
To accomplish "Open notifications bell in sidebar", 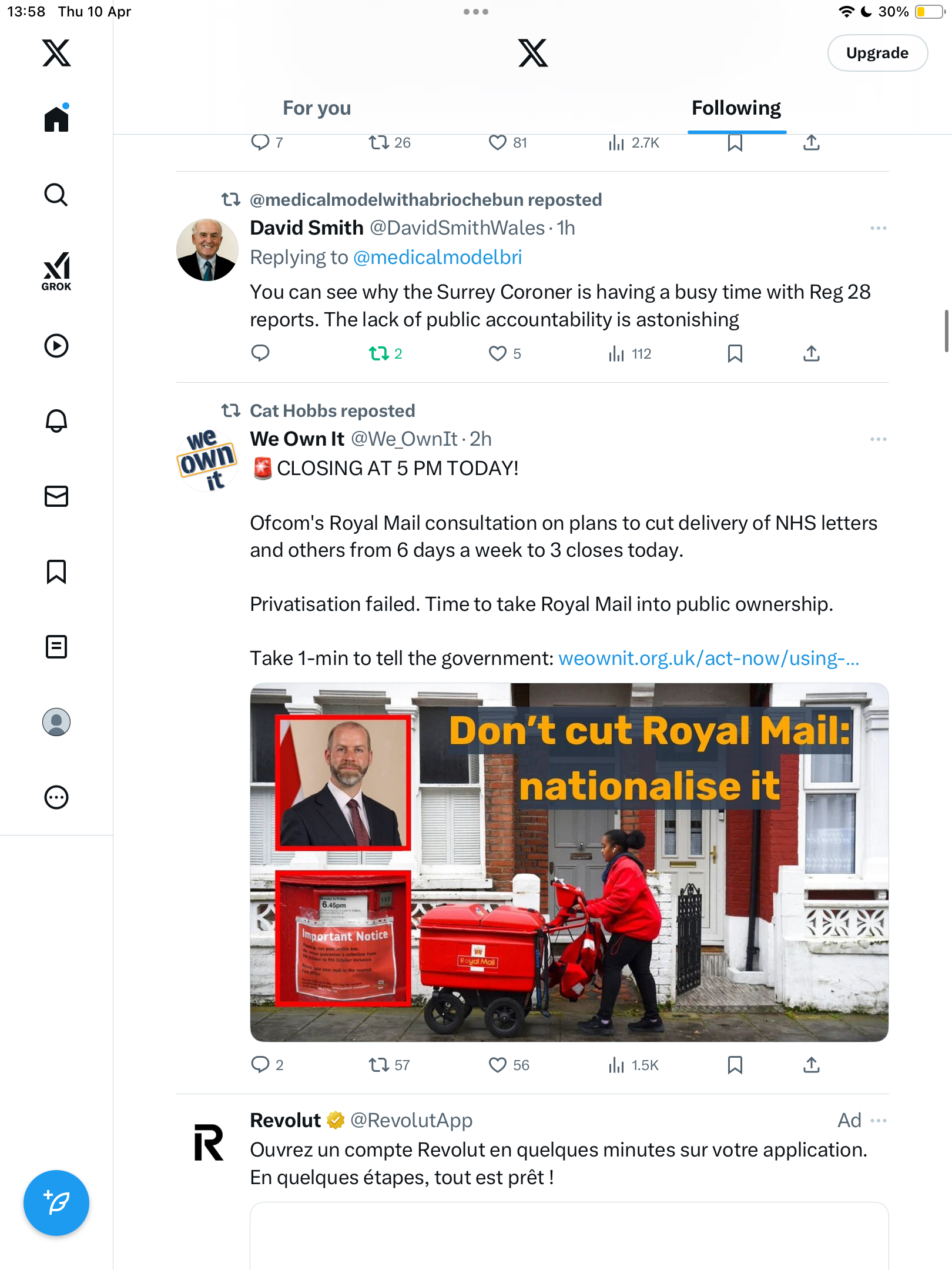I will pos(56,421).
